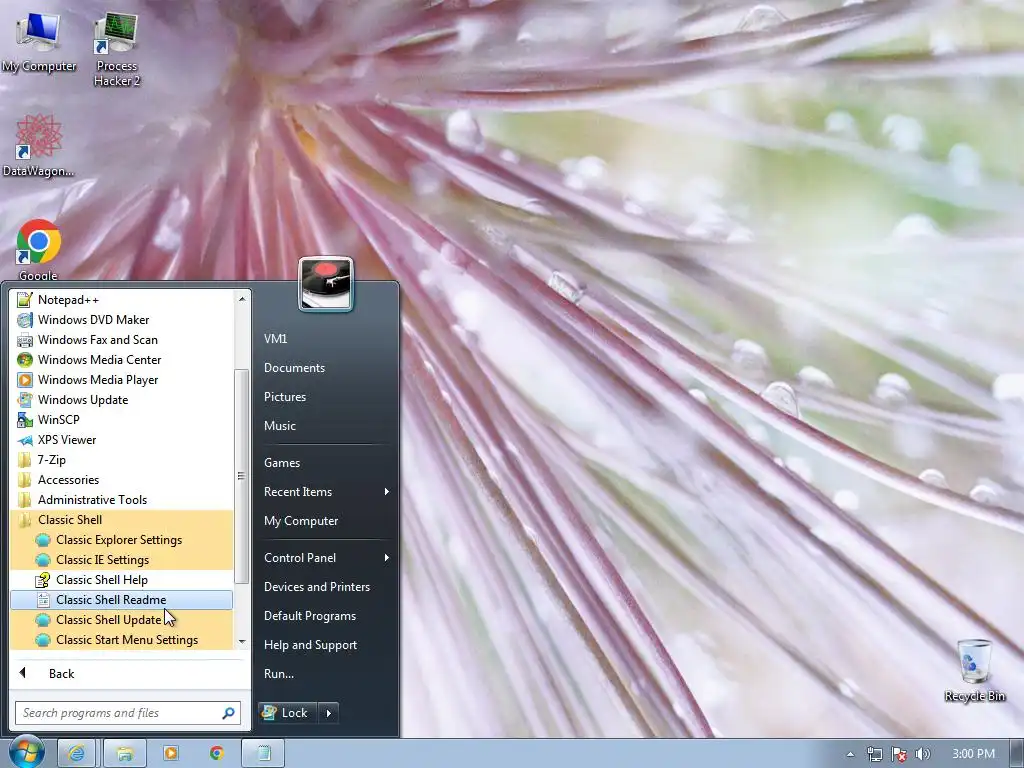
Task: Open the Run... dialog
Action: click(x=326, y=674)
